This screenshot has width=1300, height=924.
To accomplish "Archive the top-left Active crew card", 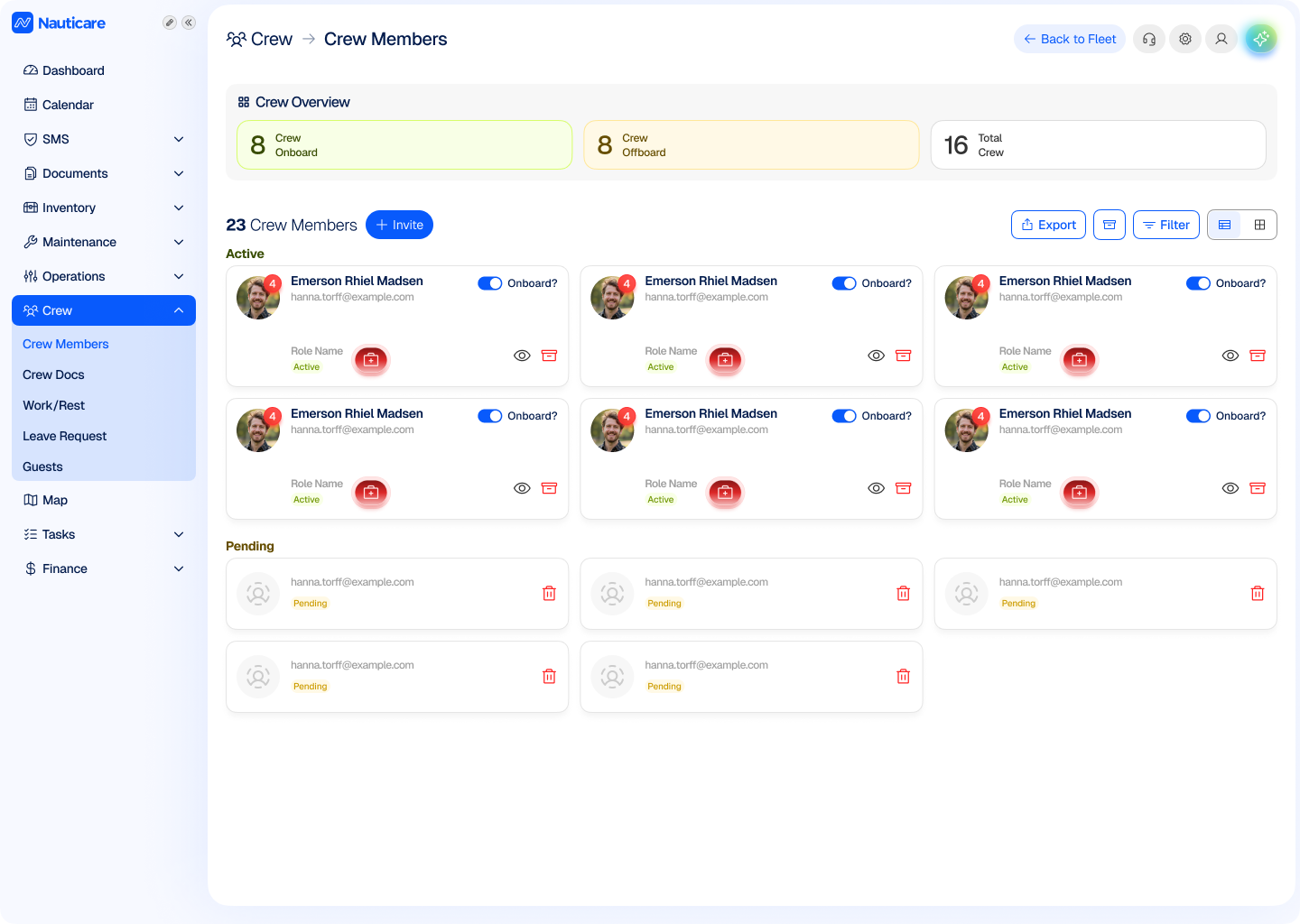I will (x=549, y=356).
